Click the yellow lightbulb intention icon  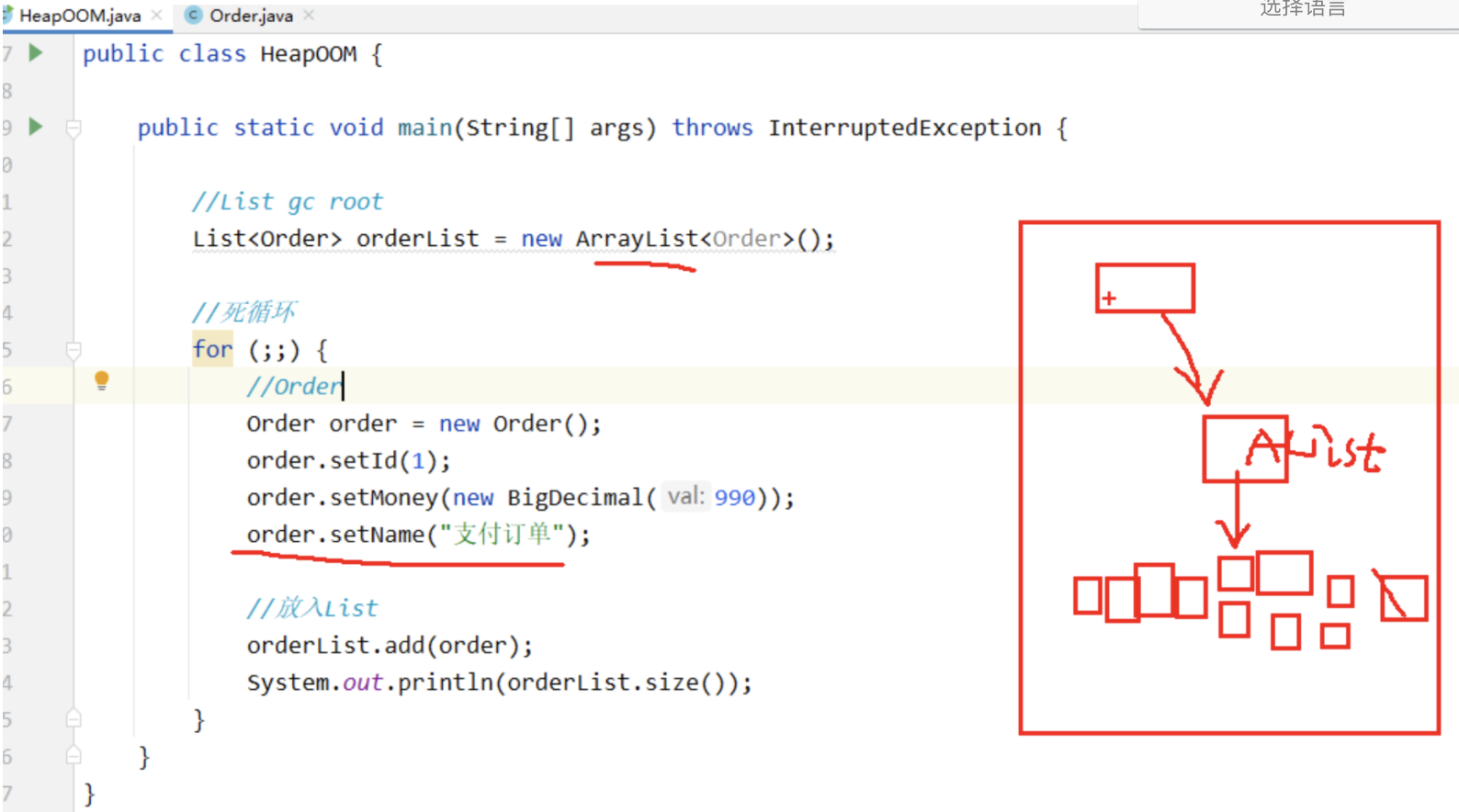[x=102, y=380]
